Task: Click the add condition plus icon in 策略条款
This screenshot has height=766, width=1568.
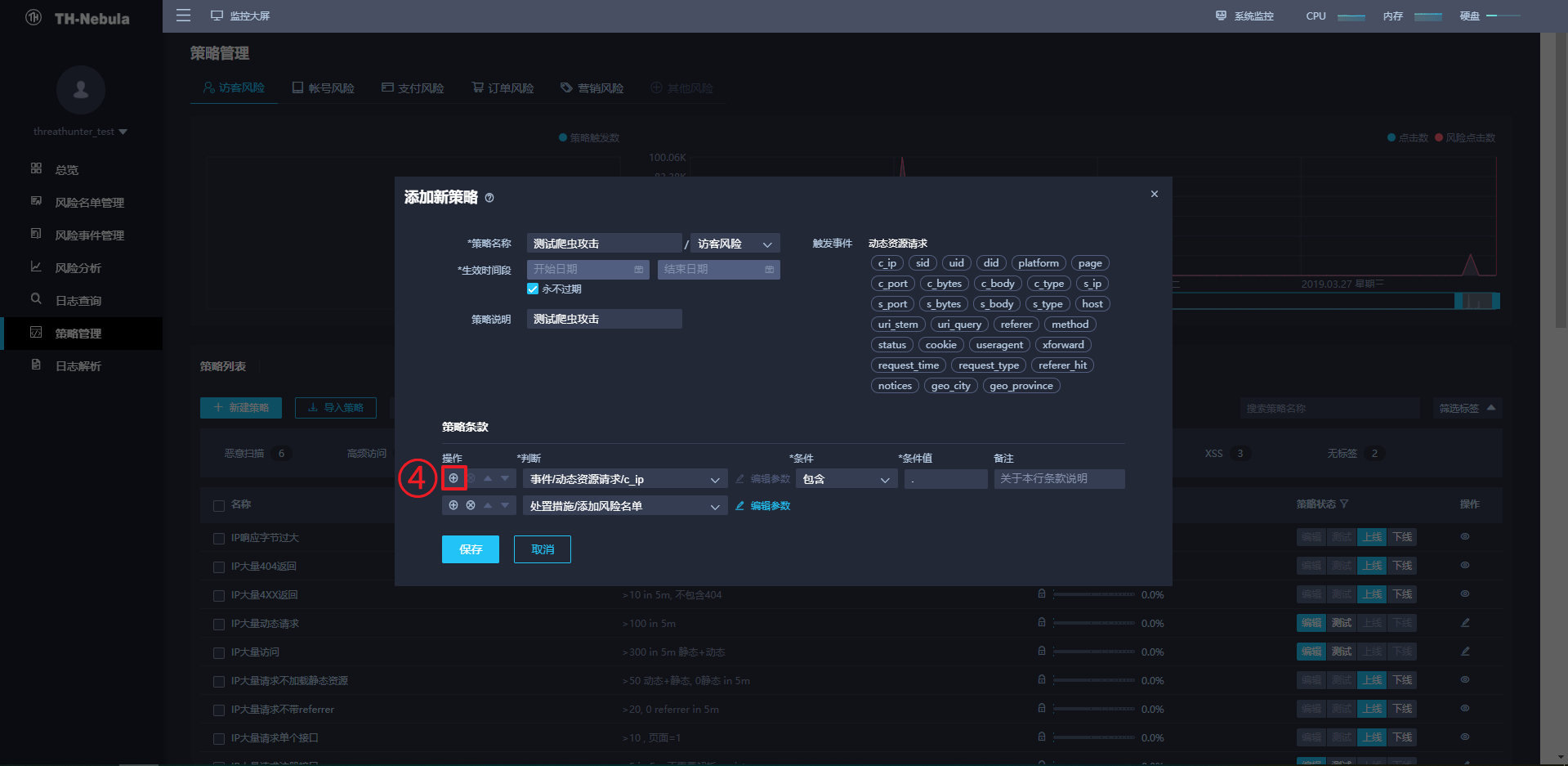Action: [453, 478]
